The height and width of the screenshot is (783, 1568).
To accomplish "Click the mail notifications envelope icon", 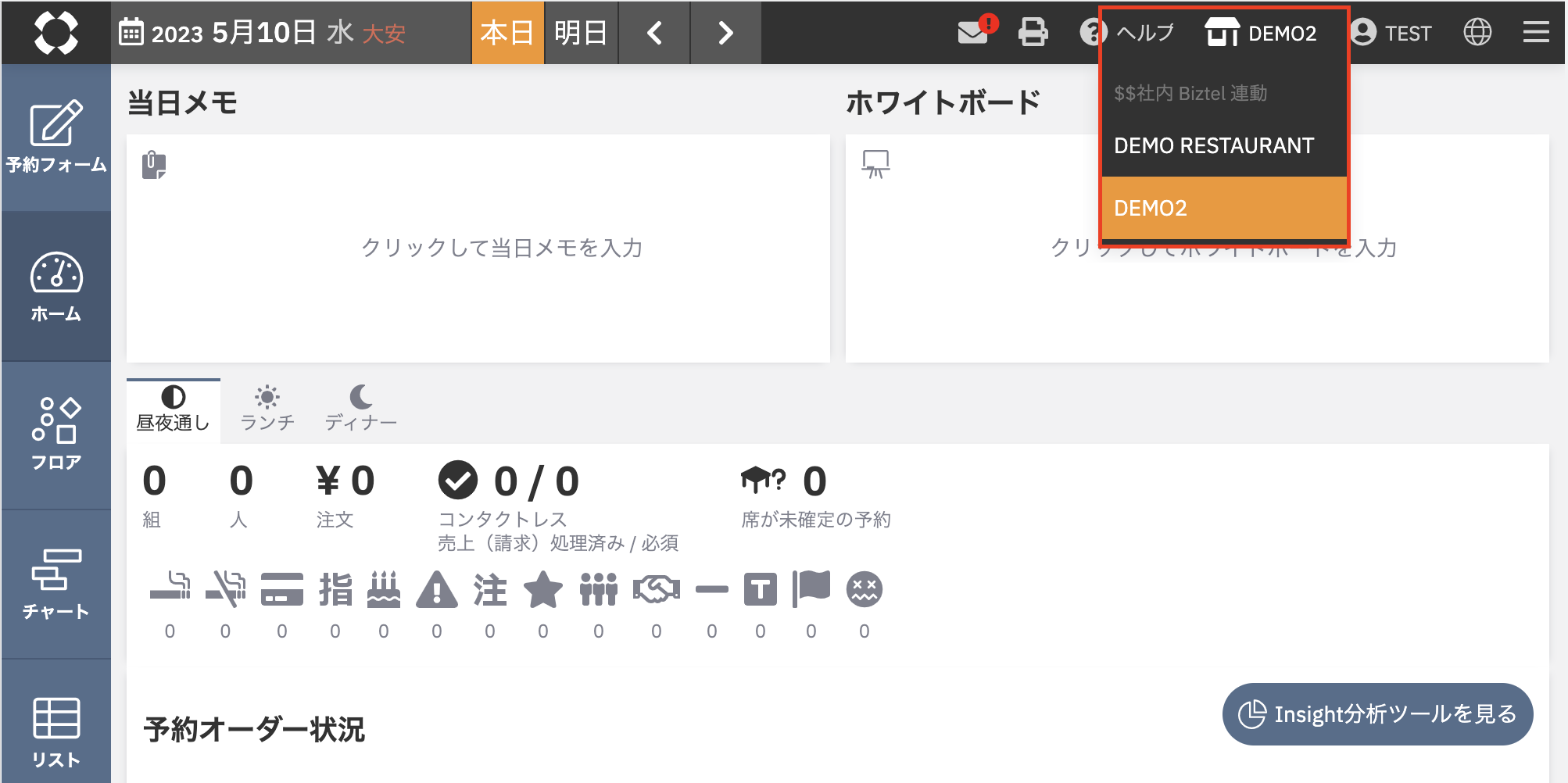I will coord(973,33).
